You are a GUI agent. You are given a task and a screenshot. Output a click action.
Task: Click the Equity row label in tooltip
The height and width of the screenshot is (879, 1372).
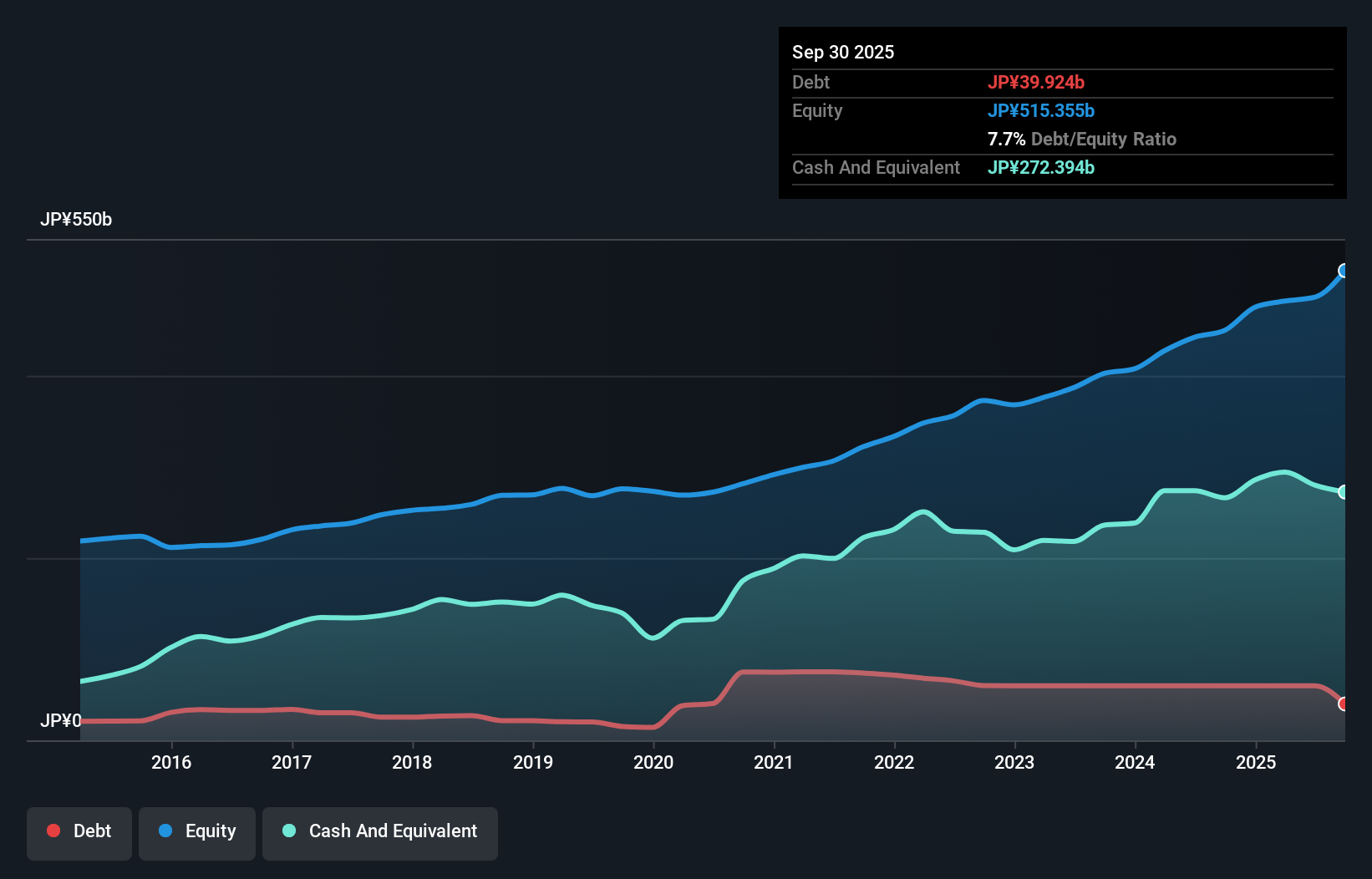(x=817, y=110)
